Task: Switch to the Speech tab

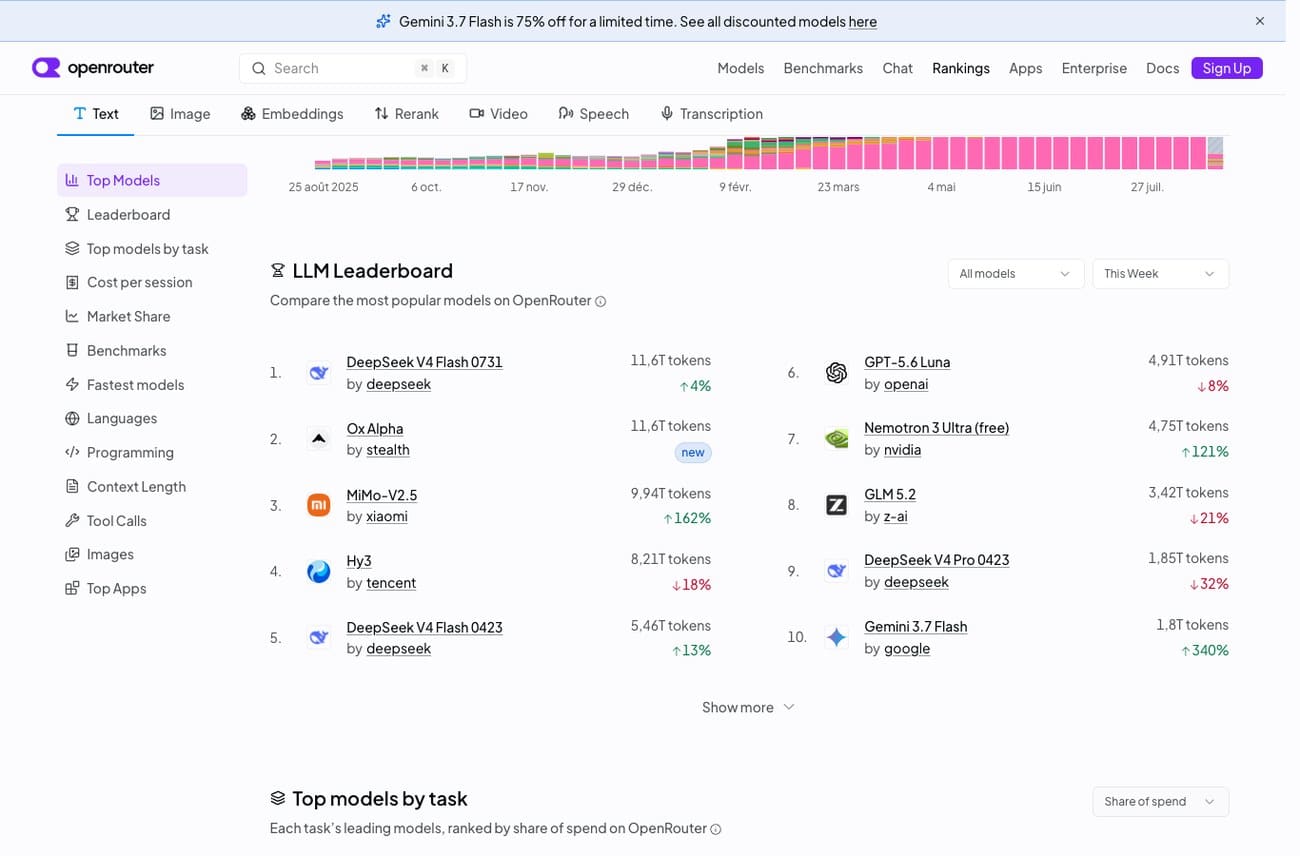Action: pos(594,114)
